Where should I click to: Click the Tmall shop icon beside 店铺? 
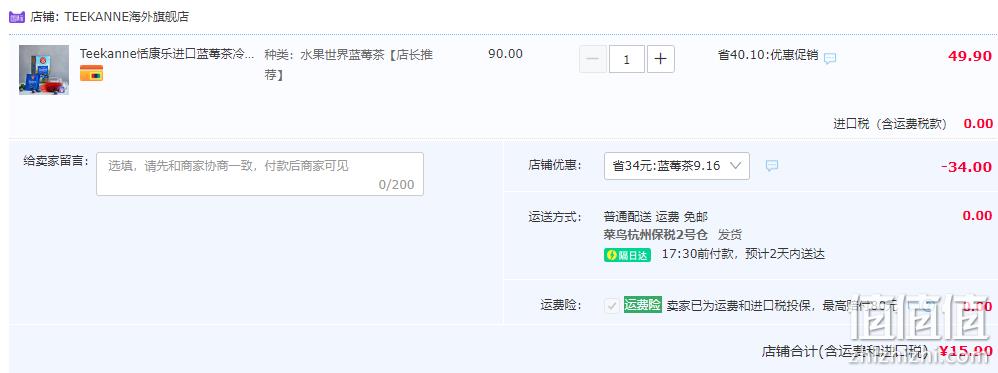(17, 17)
